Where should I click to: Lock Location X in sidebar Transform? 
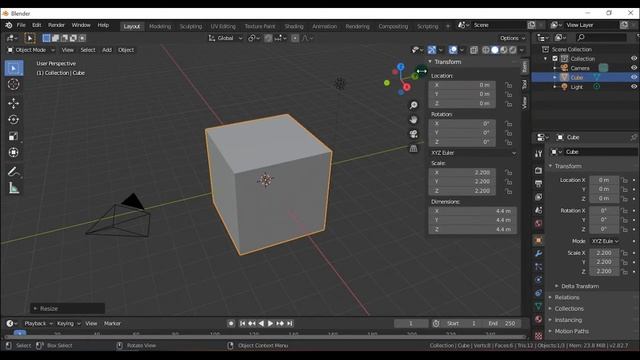pyautogui.click(x=508, y=85)
